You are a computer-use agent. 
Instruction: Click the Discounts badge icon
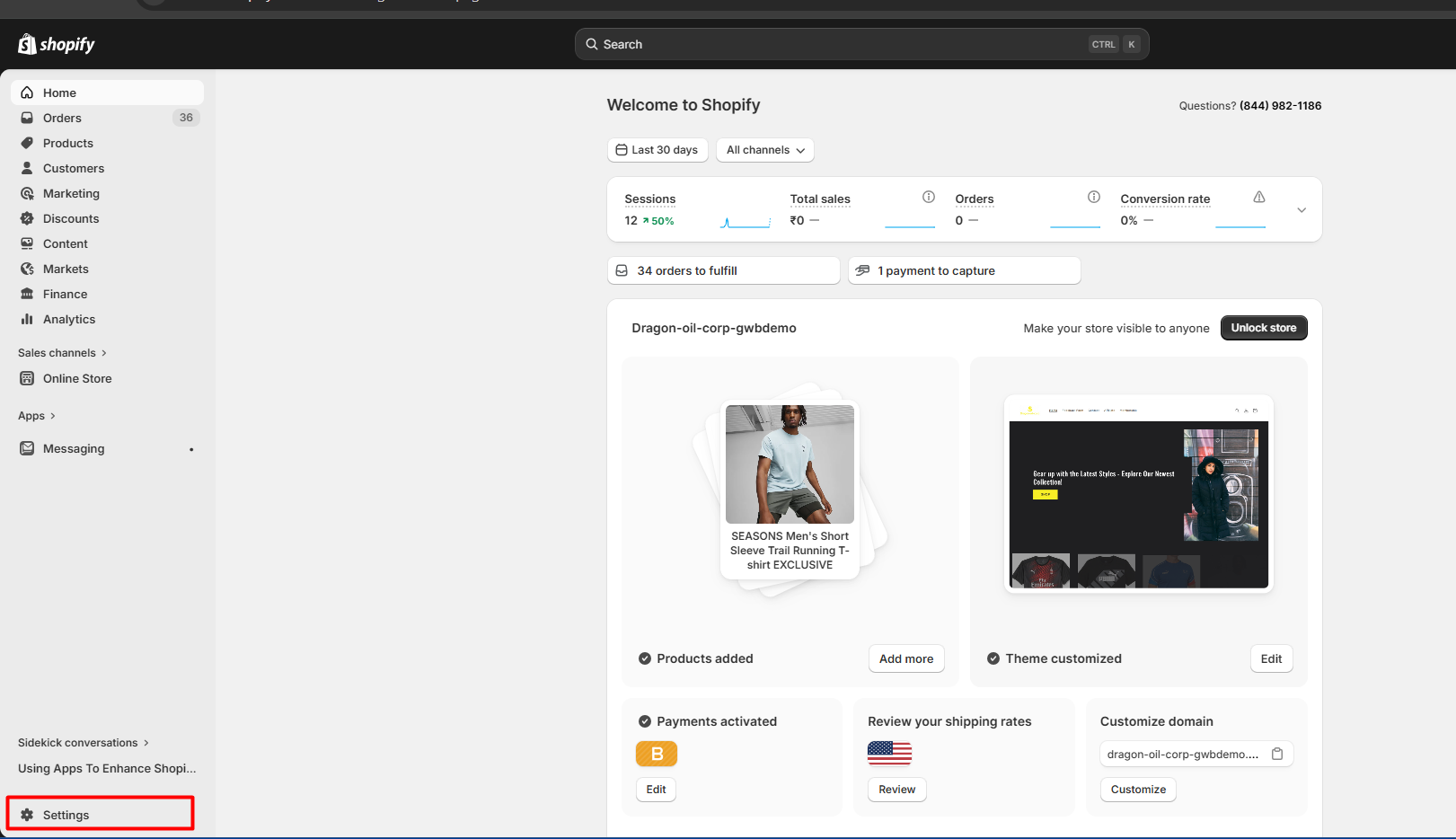(27, 218)
